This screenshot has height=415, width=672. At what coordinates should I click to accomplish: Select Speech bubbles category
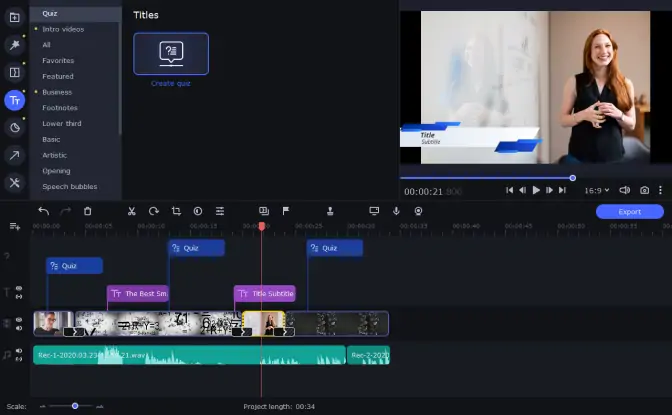click(69, 186)
